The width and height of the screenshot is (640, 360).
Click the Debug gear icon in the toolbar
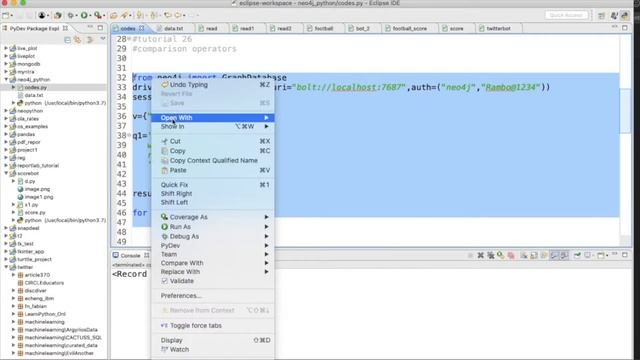(71, 15)
